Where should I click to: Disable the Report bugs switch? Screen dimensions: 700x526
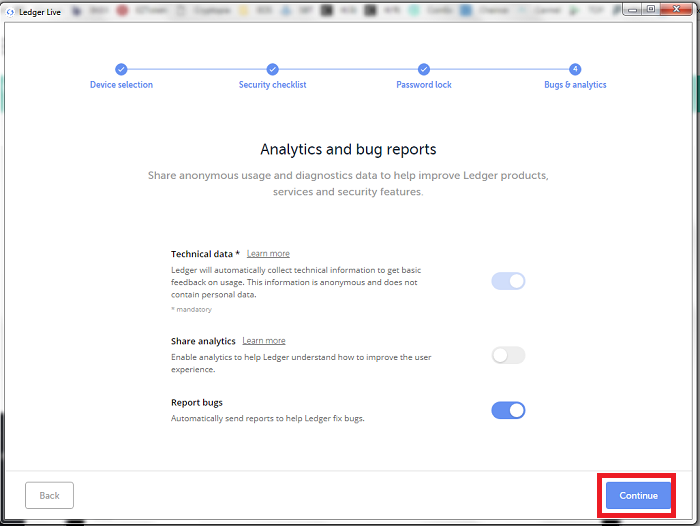508,410
